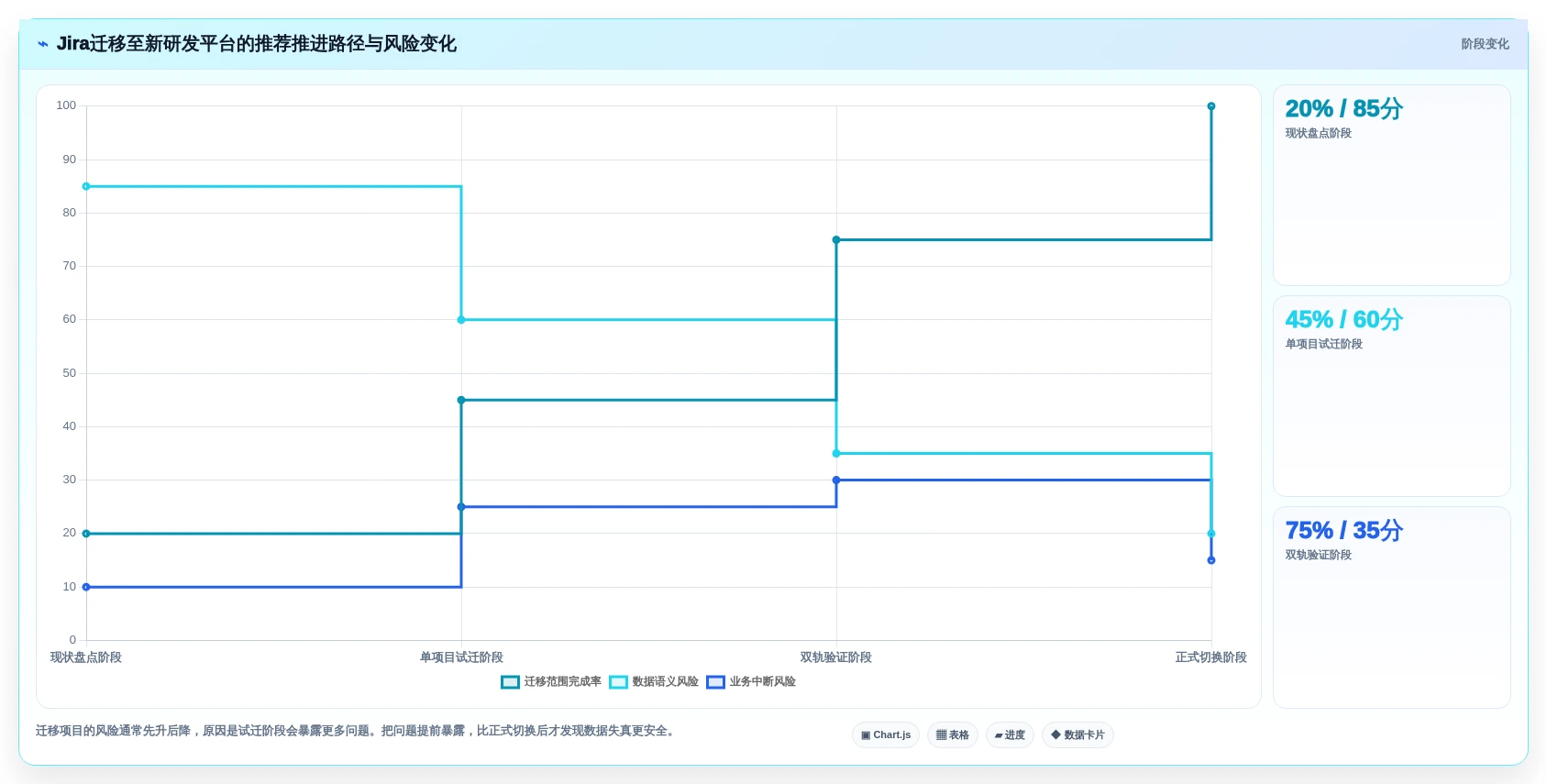Image resolution: width=1547 pixels, height=784 pixels.
Task: Click the y-axis value 50
Action: [x=70, y=373]
